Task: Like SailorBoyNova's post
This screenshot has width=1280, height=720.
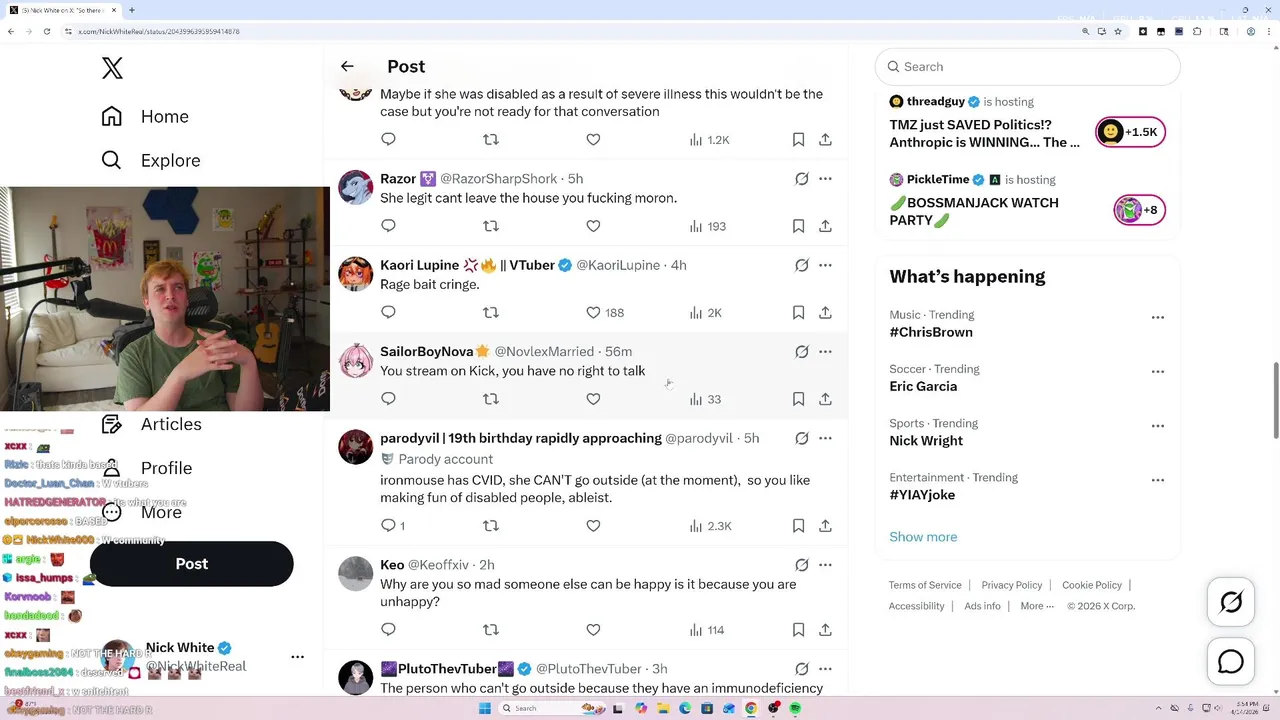Action: pos(593,399)
